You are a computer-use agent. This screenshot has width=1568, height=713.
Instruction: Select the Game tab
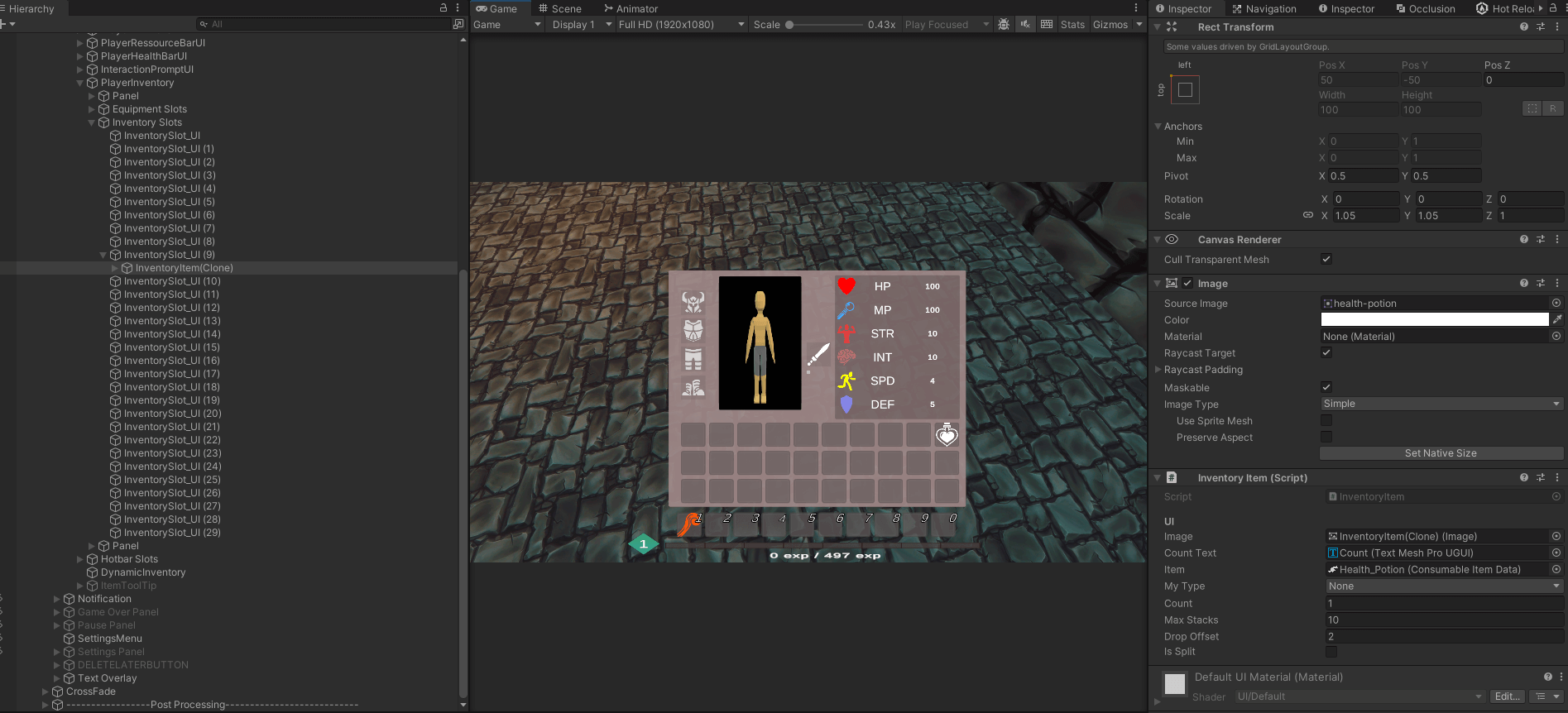[496, 8]
